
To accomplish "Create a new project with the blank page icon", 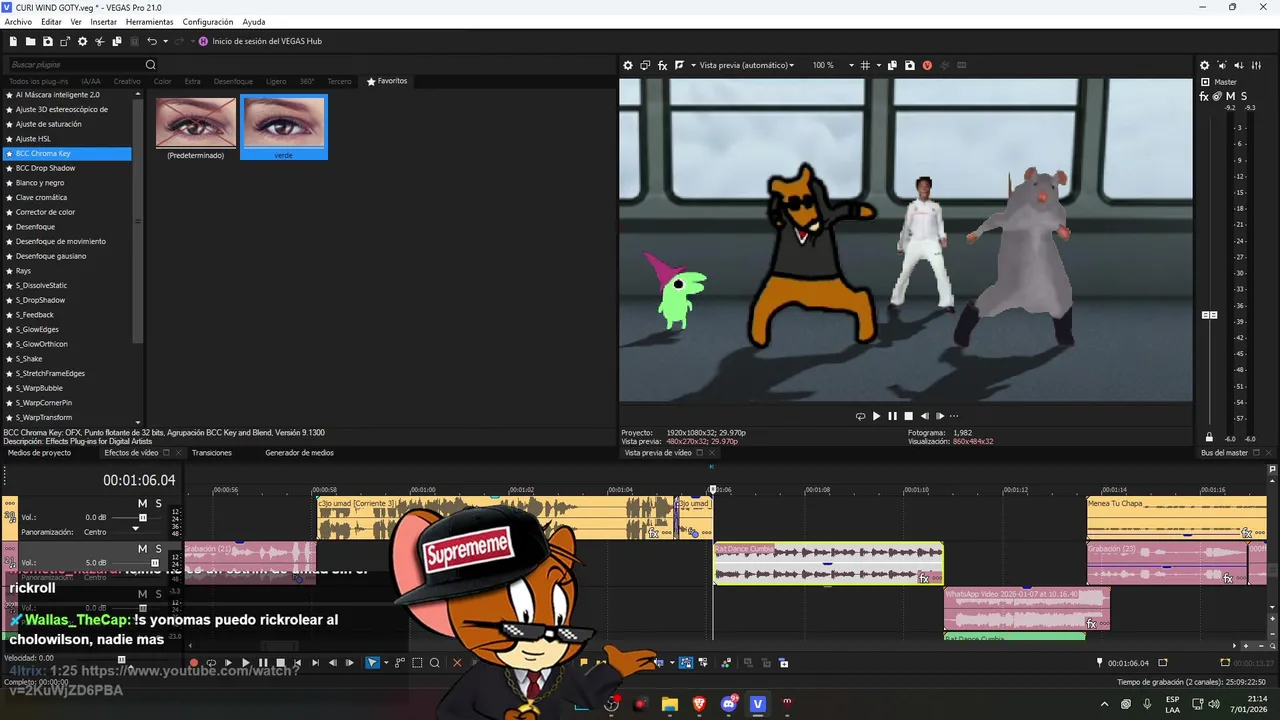I will pos(13,41).
